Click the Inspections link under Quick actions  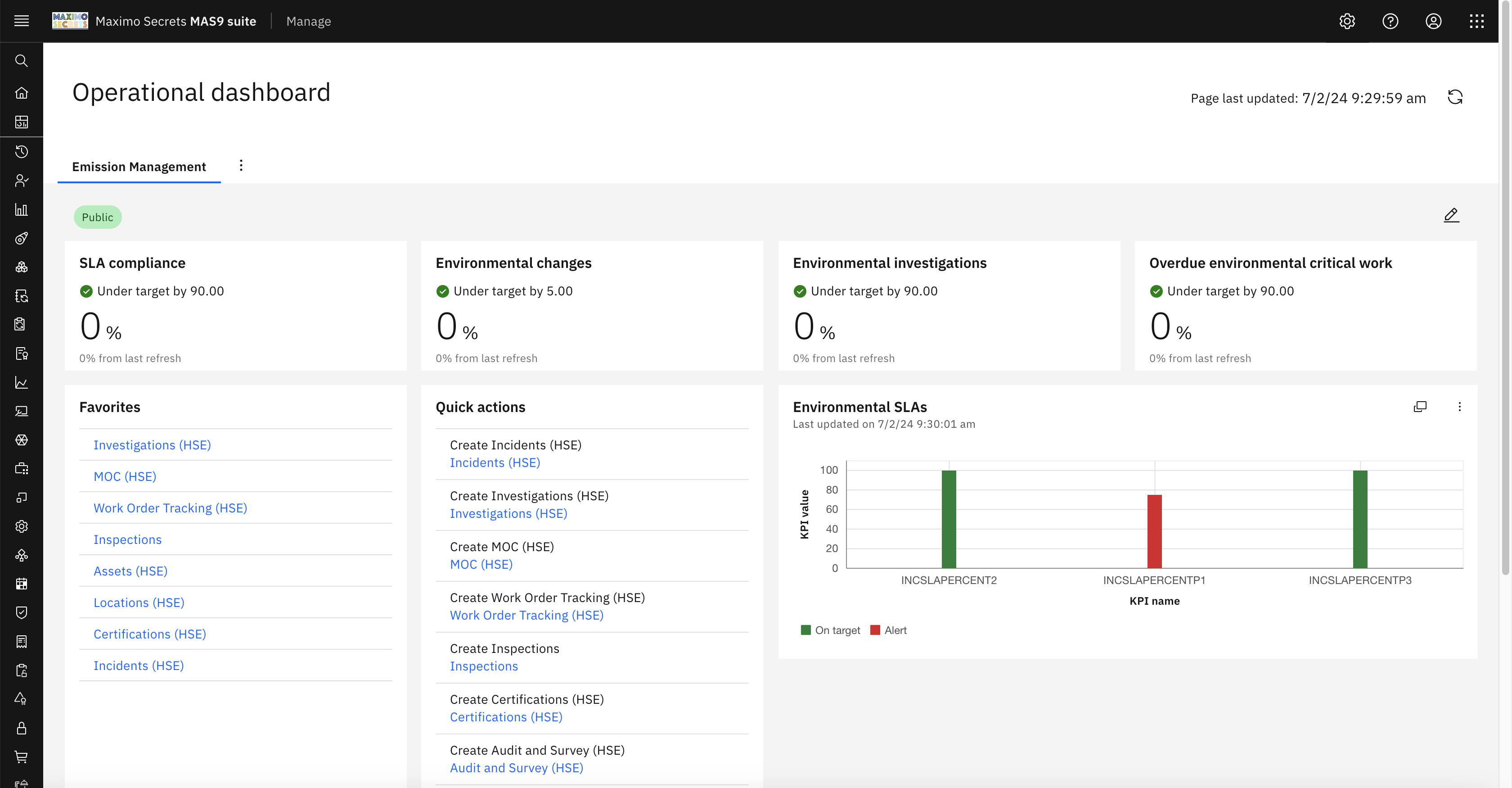(484, 666)
